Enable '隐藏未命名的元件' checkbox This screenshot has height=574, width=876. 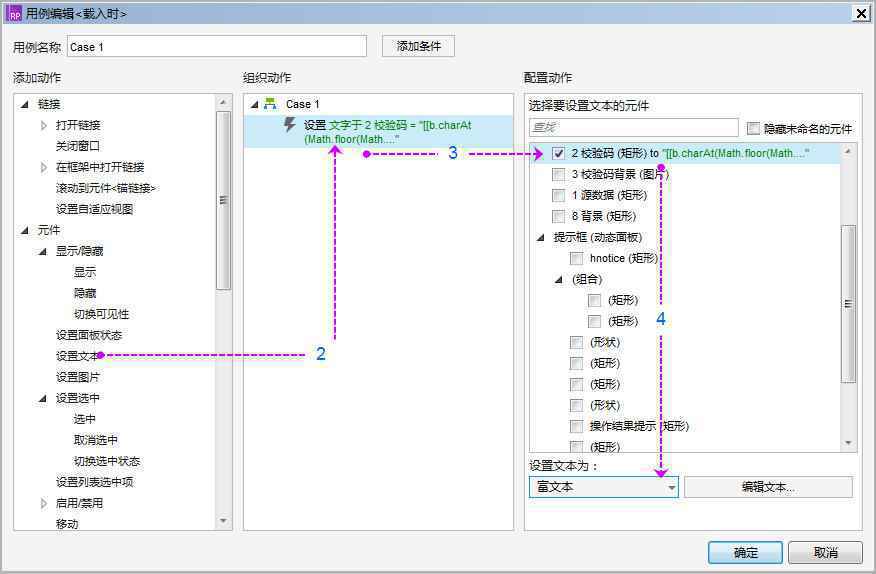coord(753,129)
